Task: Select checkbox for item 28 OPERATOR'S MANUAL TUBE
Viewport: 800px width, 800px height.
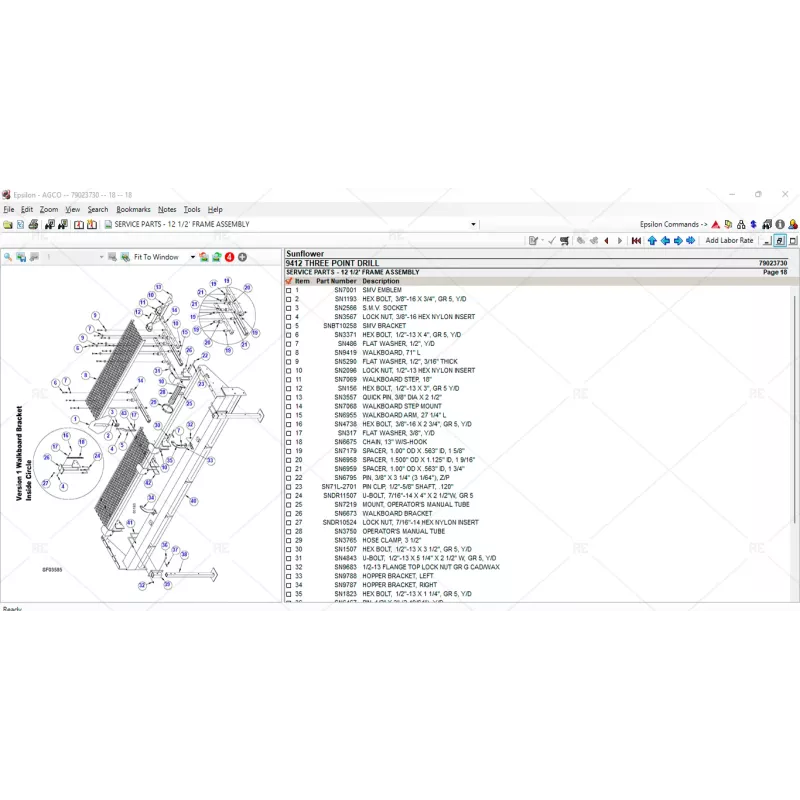Action: (290, 531)
